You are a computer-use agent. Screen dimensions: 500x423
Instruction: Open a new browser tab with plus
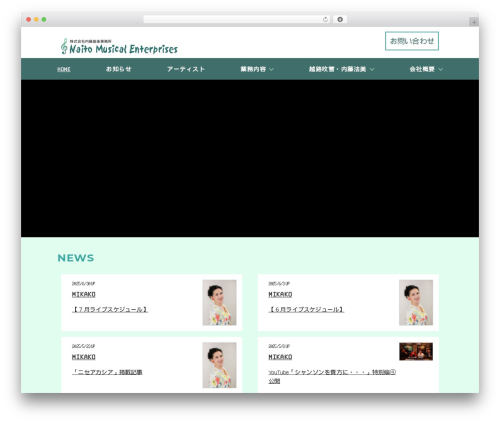(x=474, y=22)
